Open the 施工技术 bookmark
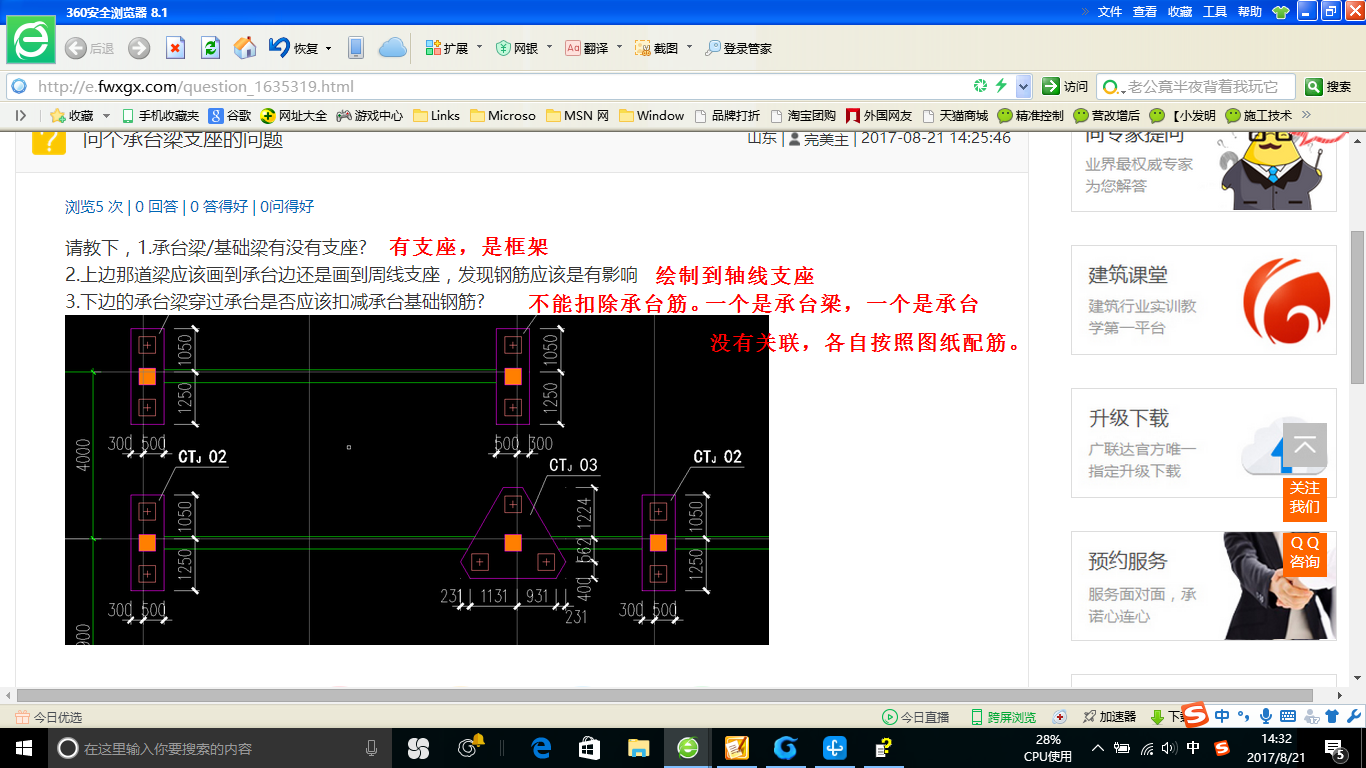This screenshot has width=1366, height=768. click(x=1259, y=116)
